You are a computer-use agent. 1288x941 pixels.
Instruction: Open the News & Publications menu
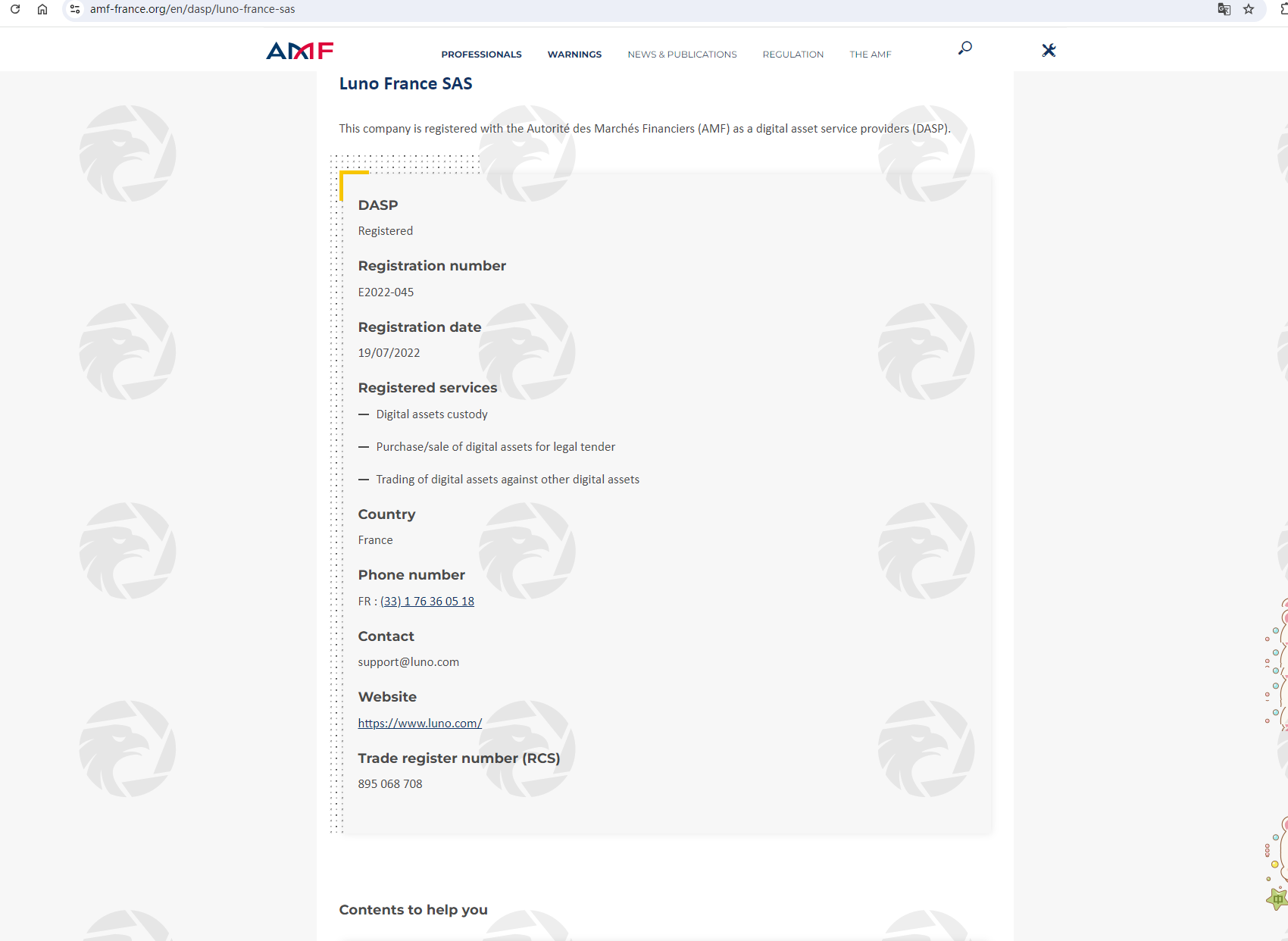click(682, 55)
